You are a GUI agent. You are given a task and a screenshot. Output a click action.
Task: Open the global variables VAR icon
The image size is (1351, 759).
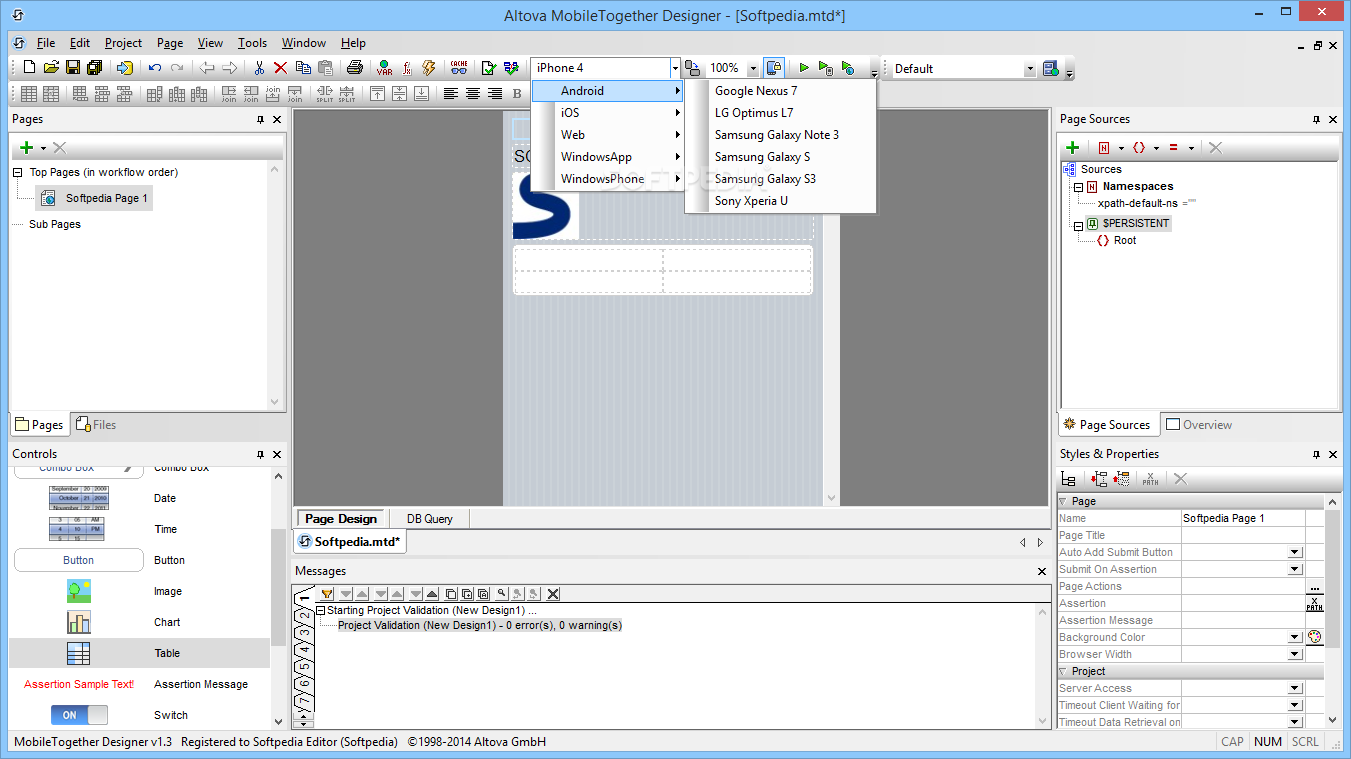[x=384, y=68]
